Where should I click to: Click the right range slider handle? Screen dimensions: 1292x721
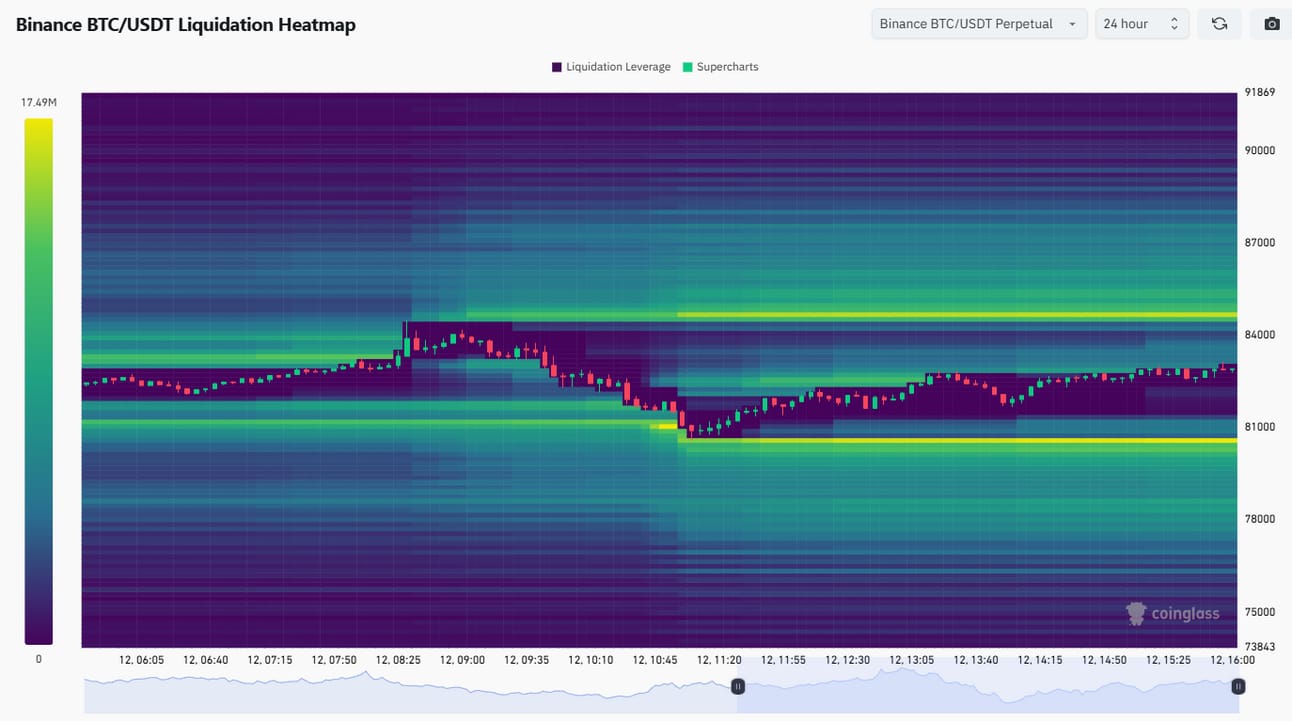coord(1238,686)
